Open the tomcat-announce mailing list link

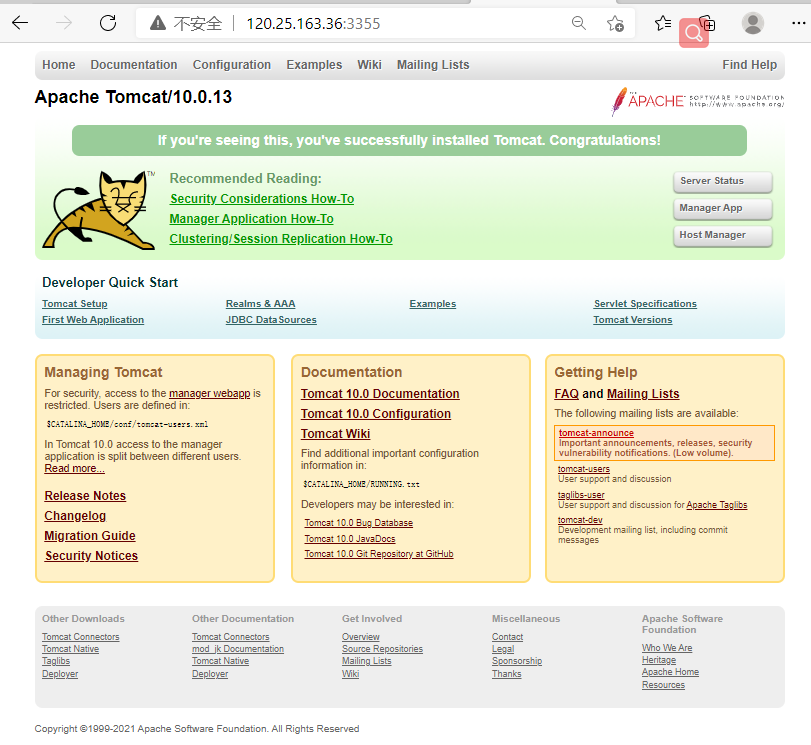click(x=596, y=433)
